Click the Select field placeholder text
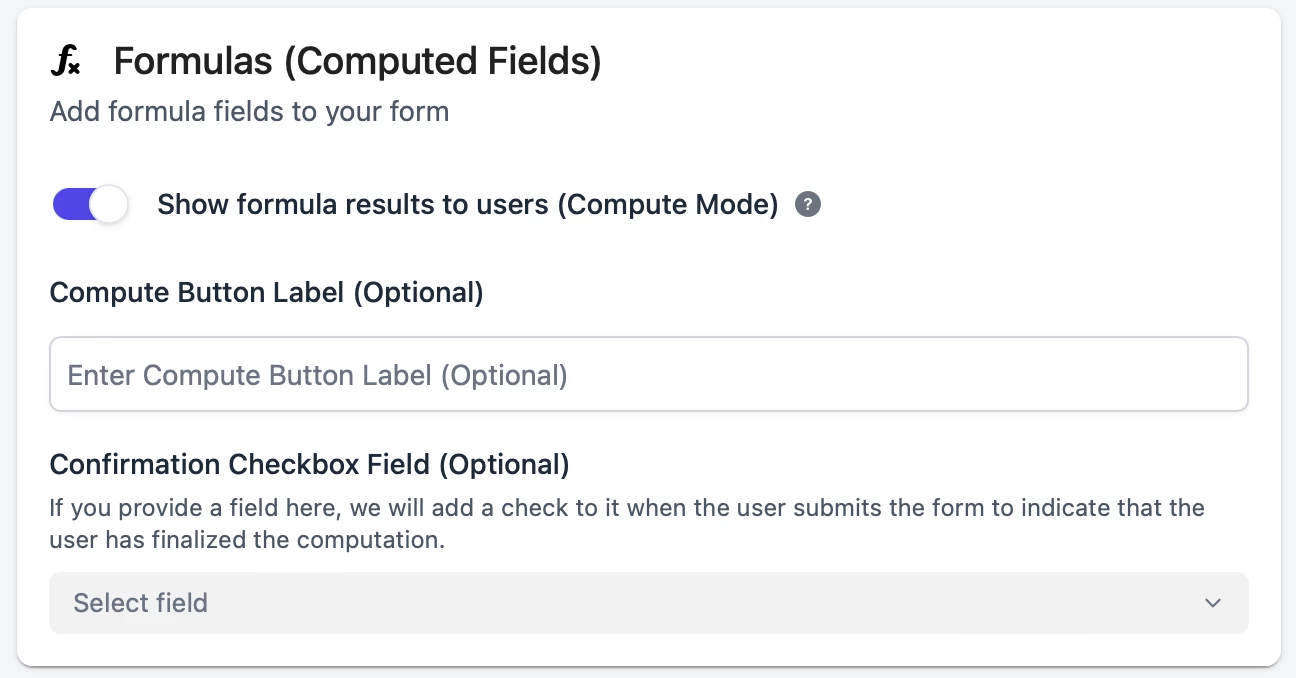The width and height of the screenshot is (1296, 678). [141, 603]
